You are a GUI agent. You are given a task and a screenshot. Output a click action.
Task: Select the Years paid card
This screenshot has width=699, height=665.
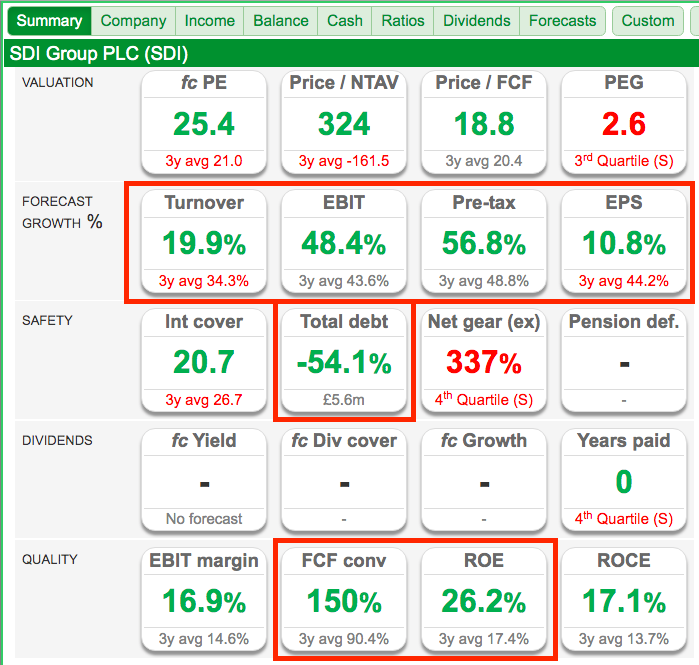point(624,480)
